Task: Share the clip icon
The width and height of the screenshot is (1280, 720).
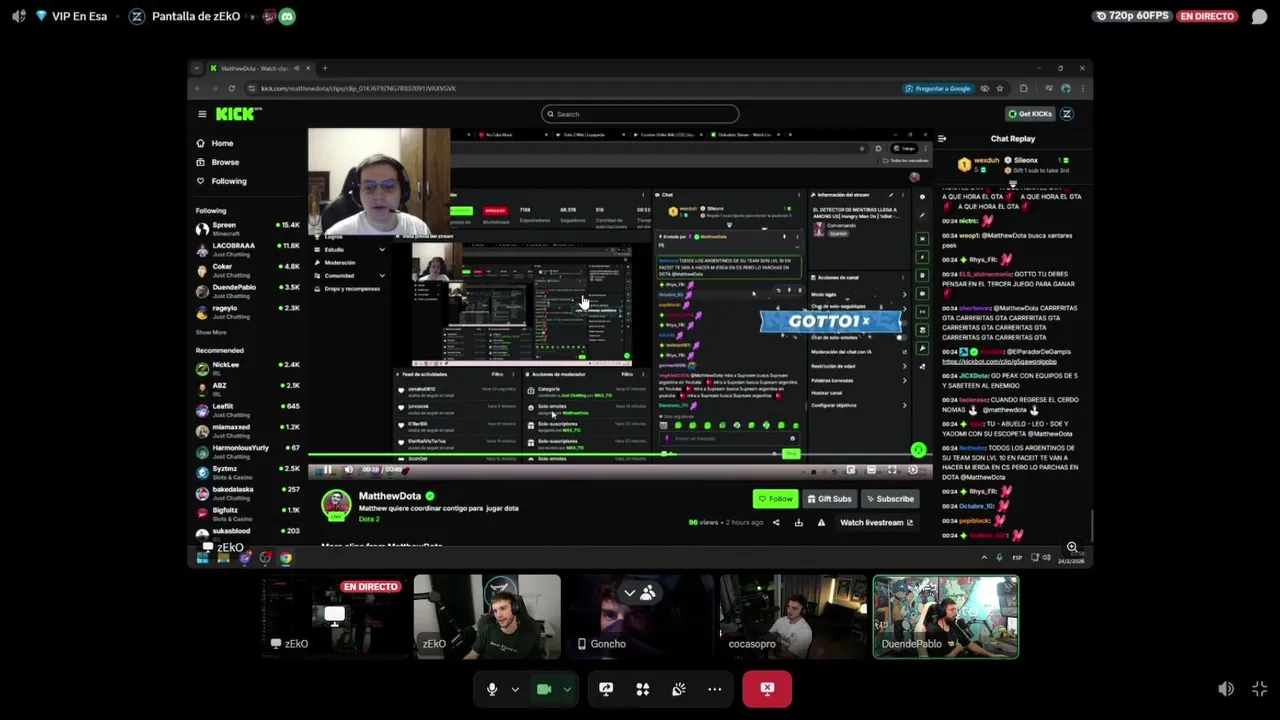Action: point(776,522)
